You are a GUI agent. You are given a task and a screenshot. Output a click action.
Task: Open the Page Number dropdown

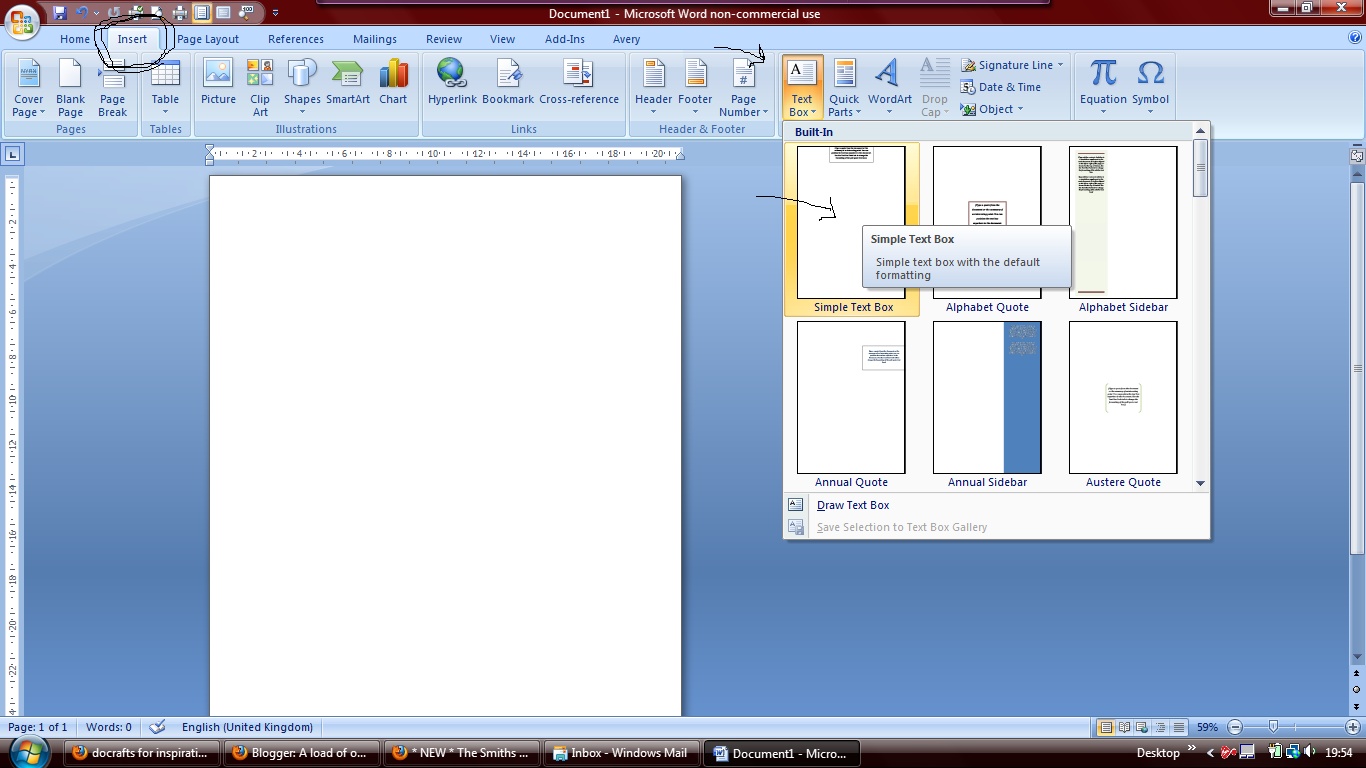pos(743,88)
